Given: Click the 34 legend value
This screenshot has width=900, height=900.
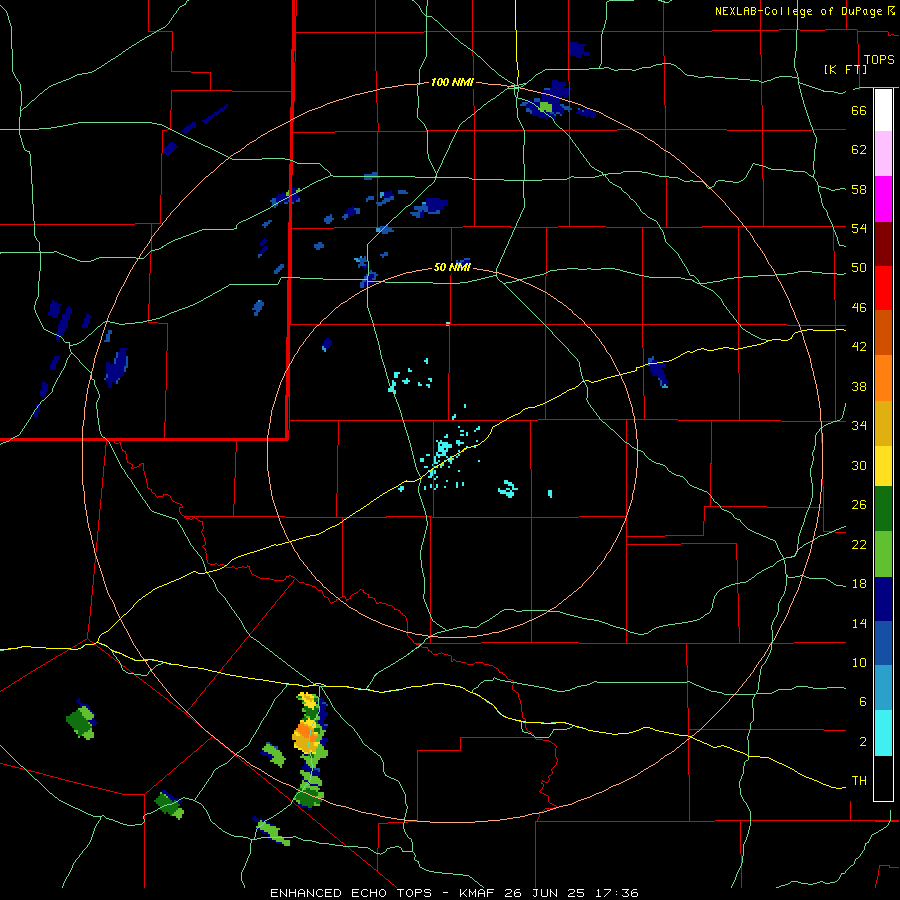Looking at the screenshot, I should (x=859, y=426).
